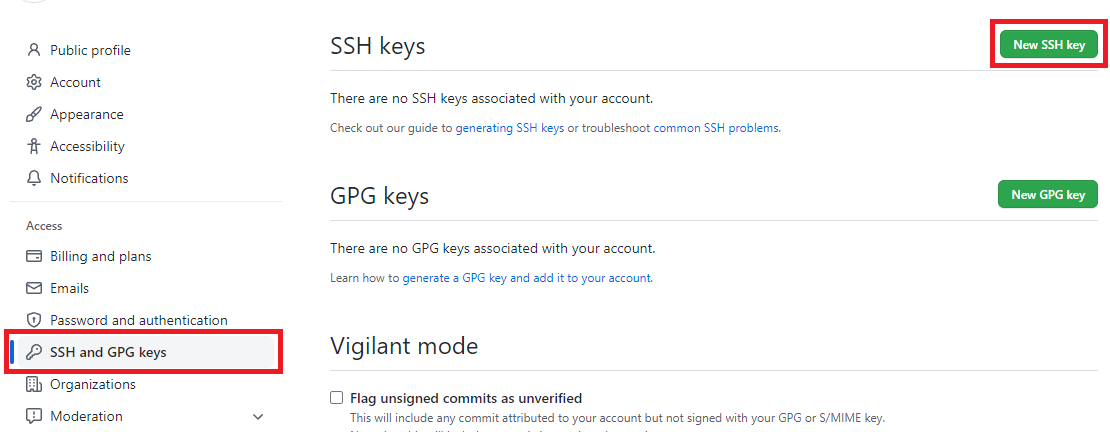1110x432 pixels.
Task: Click the New SSH key button
Action: pos(1048,45)
